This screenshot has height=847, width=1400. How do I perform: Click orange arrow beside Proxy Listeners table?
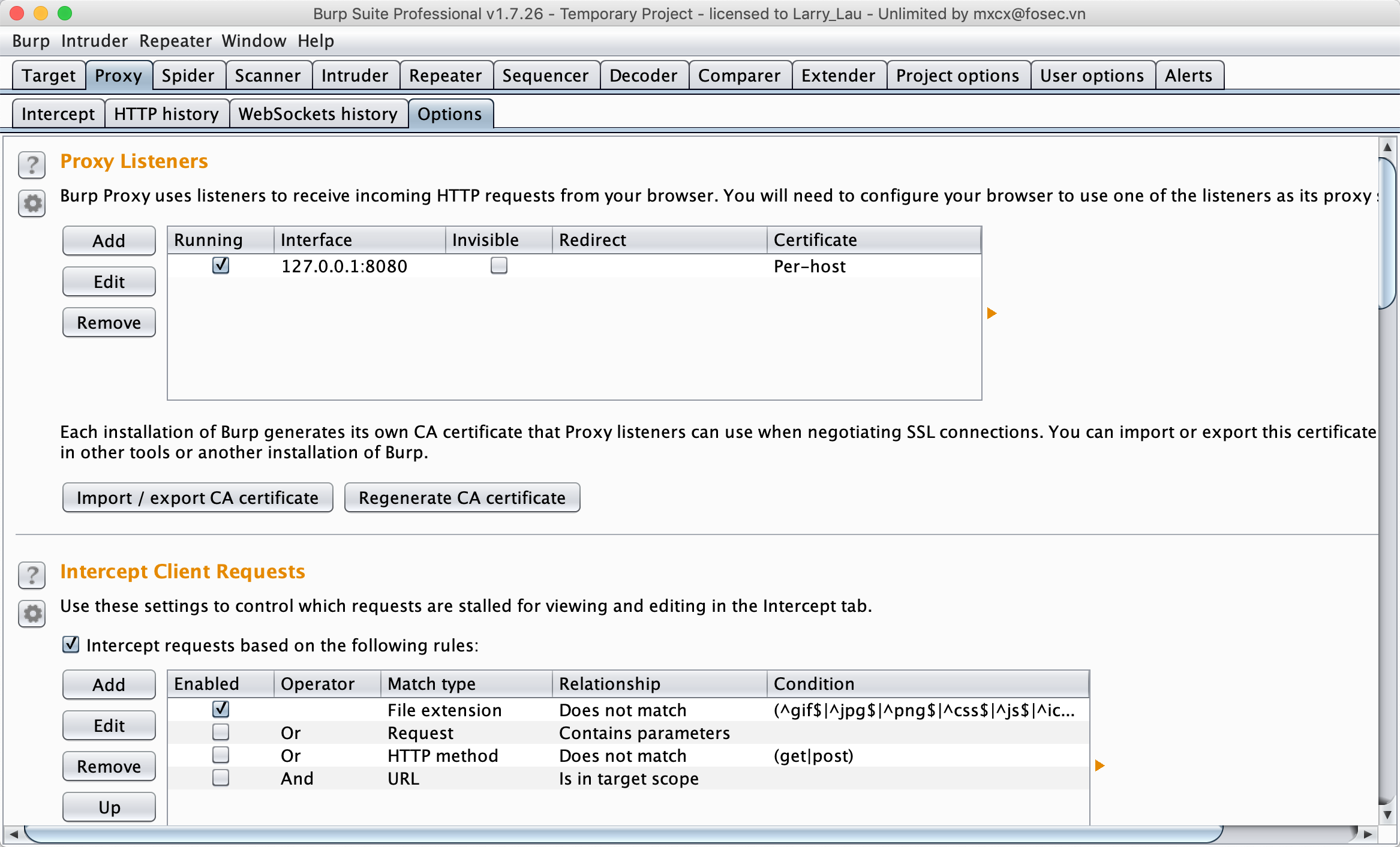[x=992, y=313]
